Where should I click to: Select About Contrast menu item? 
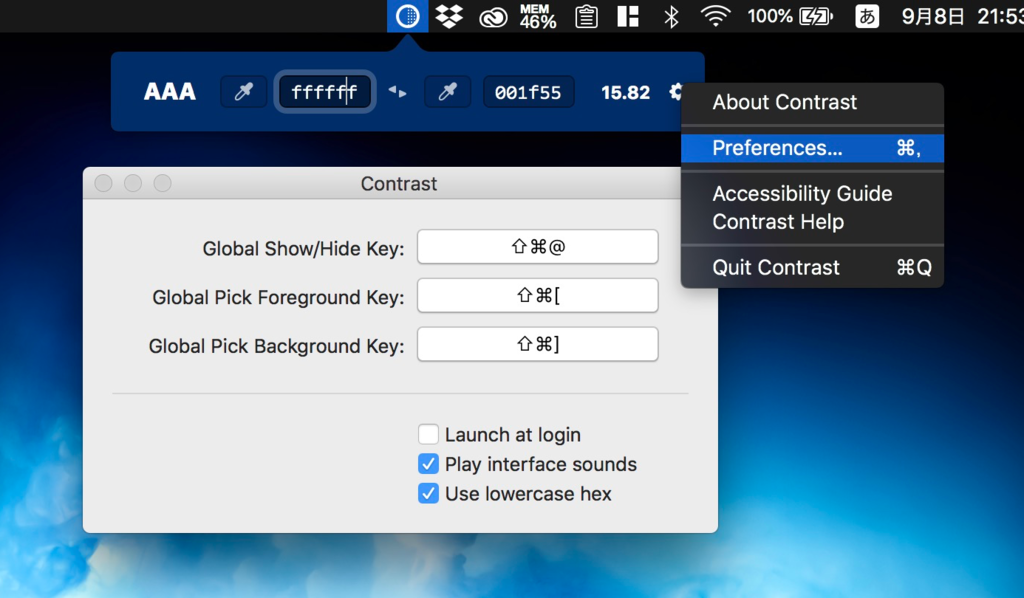[x=812, y=102]
